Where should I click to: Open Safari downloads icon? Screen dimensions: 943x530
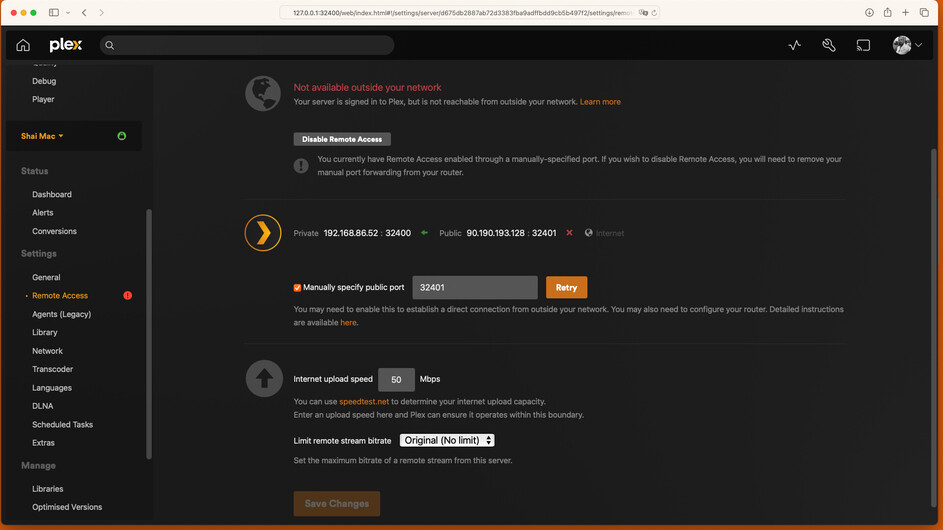[870, 13]
